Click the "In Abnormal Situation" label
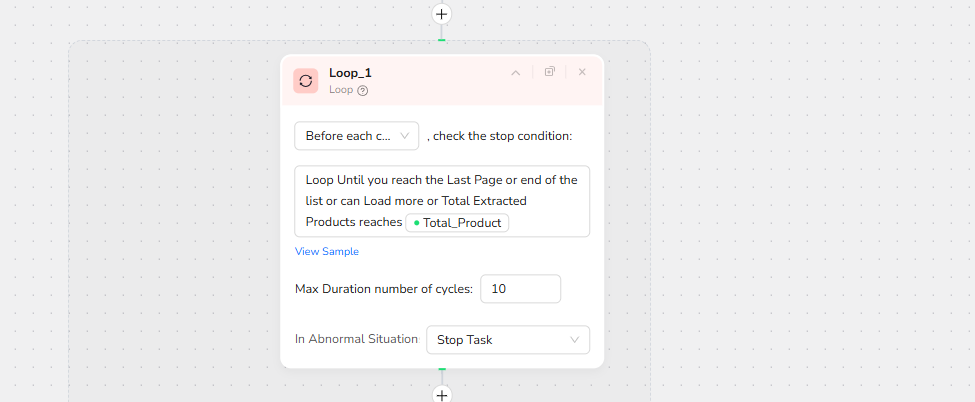 click(x=356, y=339)
